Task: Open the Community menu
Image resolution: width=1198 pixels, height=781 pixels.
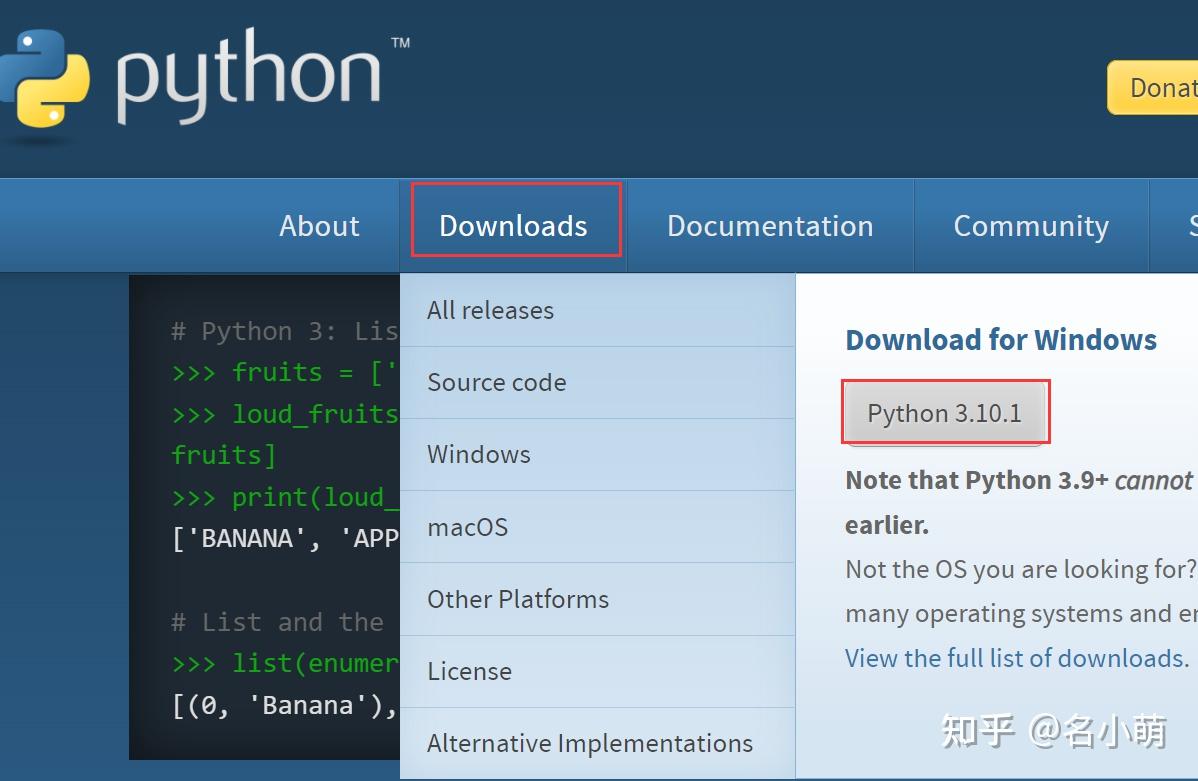Action: pos(1031,226)
